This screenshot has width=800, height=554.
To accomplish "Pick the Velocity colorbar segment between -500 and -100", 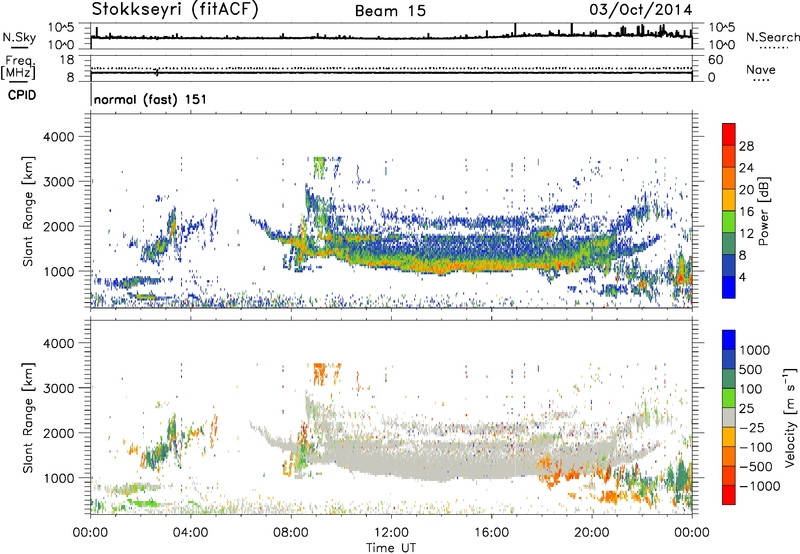I will coord(729,457).
